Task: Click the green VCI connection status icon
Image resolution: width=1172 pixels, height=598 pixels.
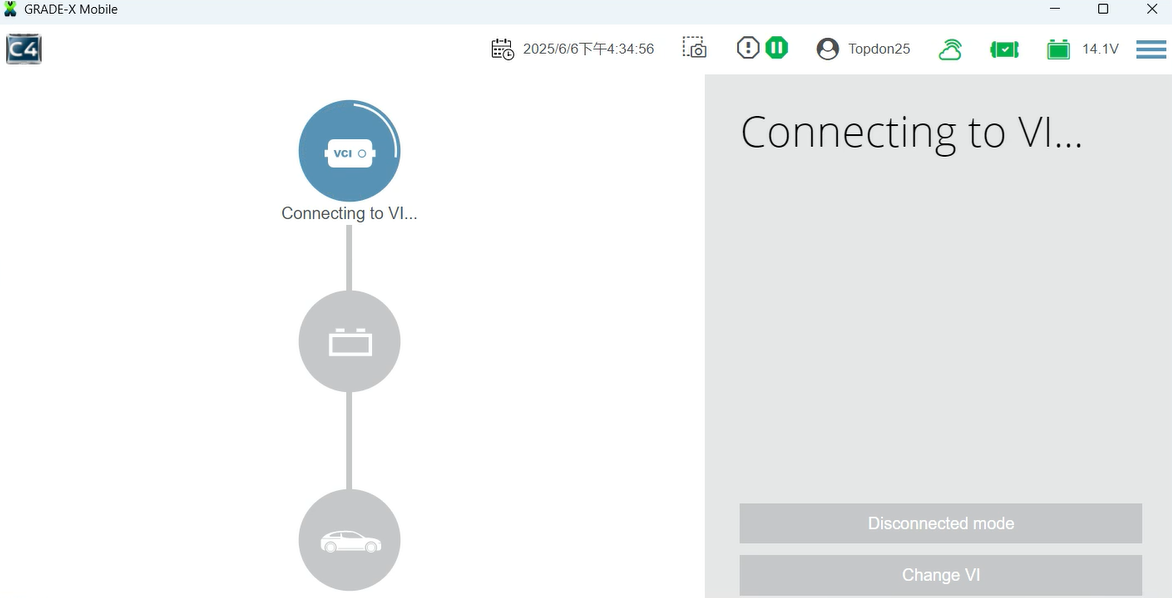Action: pyautogui.click(x=1004, y=49)
